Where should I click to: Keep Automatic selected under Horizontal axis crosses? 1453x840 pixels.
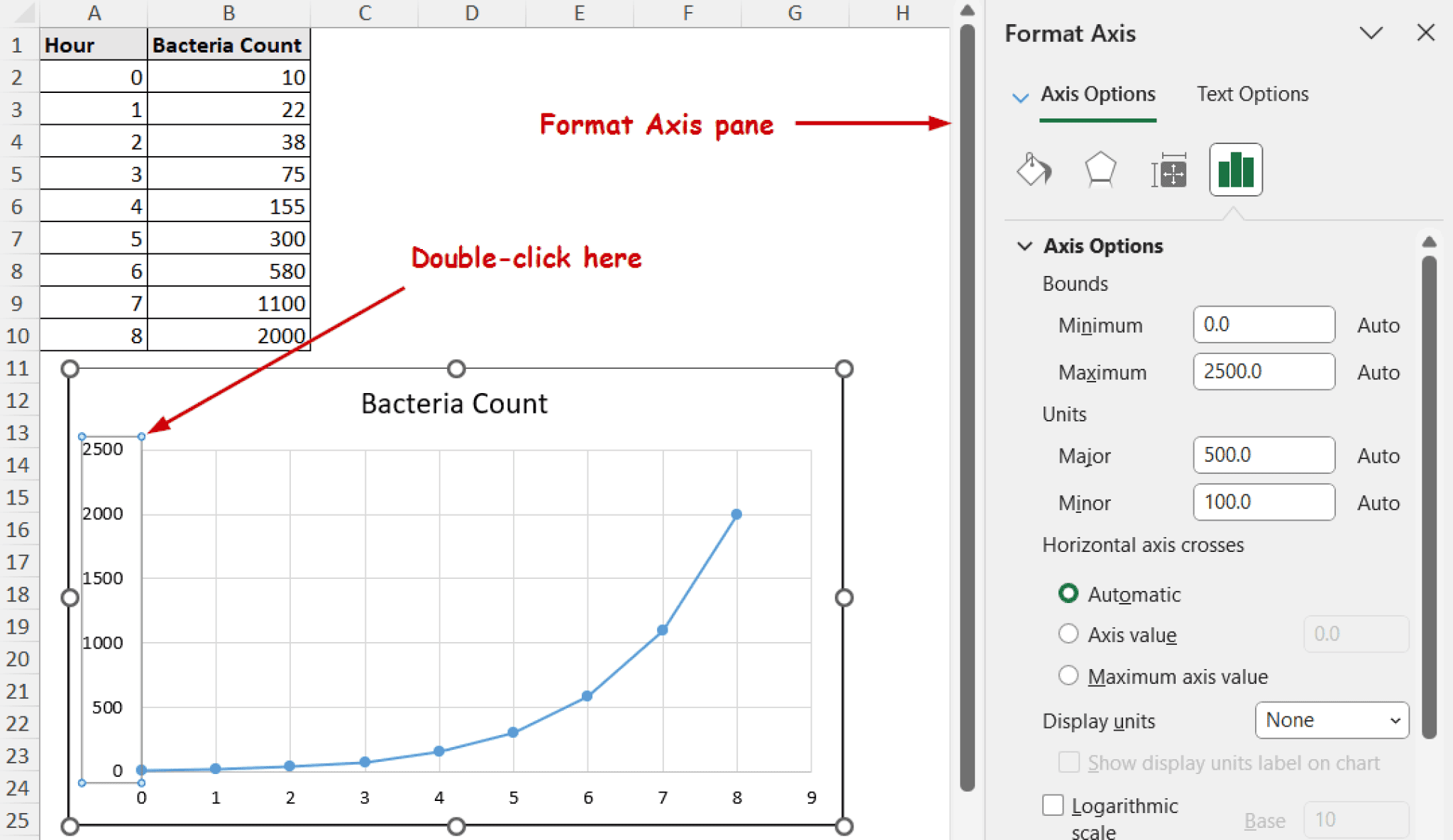coord(1068,594)
